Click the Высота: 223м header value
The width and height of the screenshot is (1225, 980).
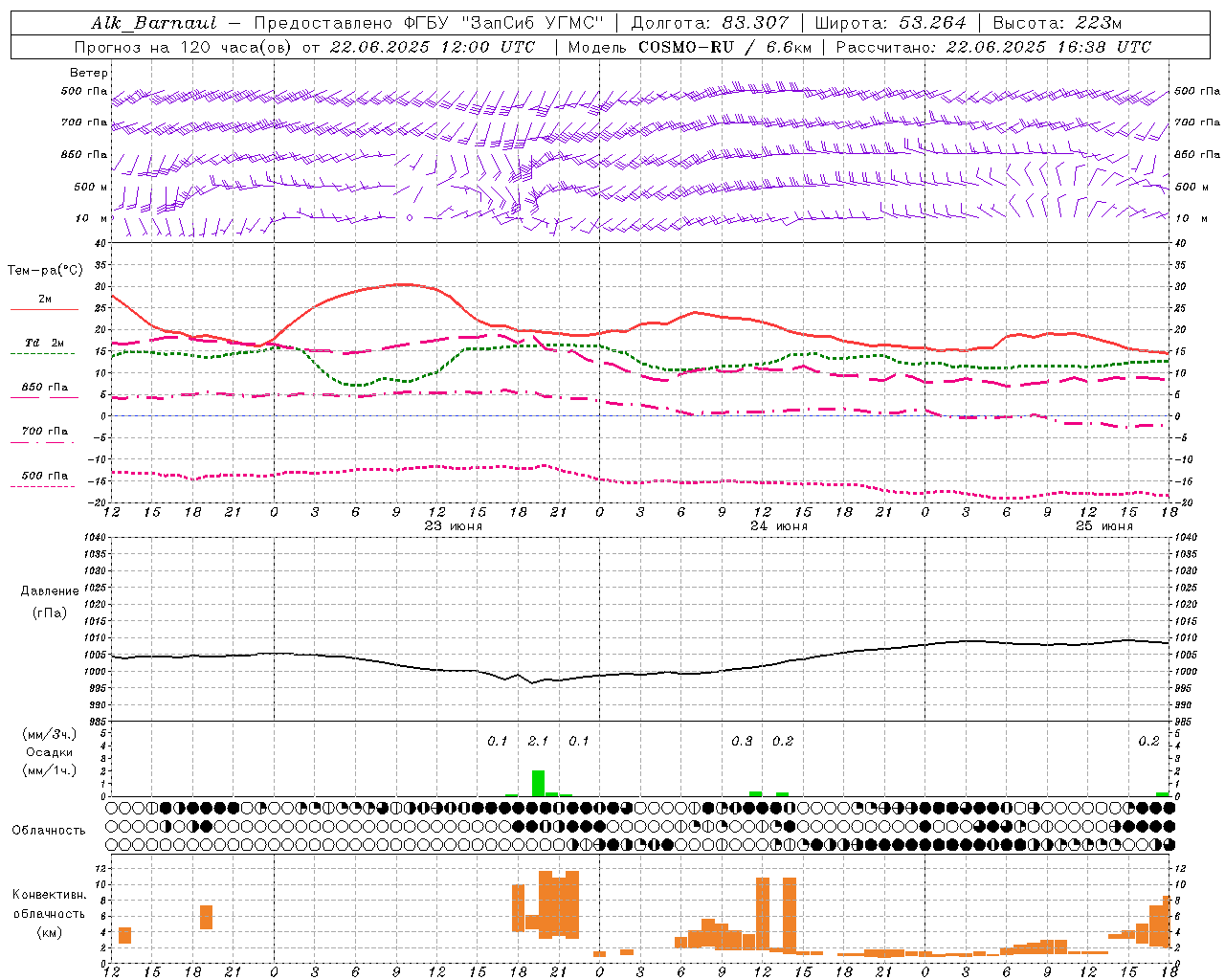click(x=1058, y=23)
